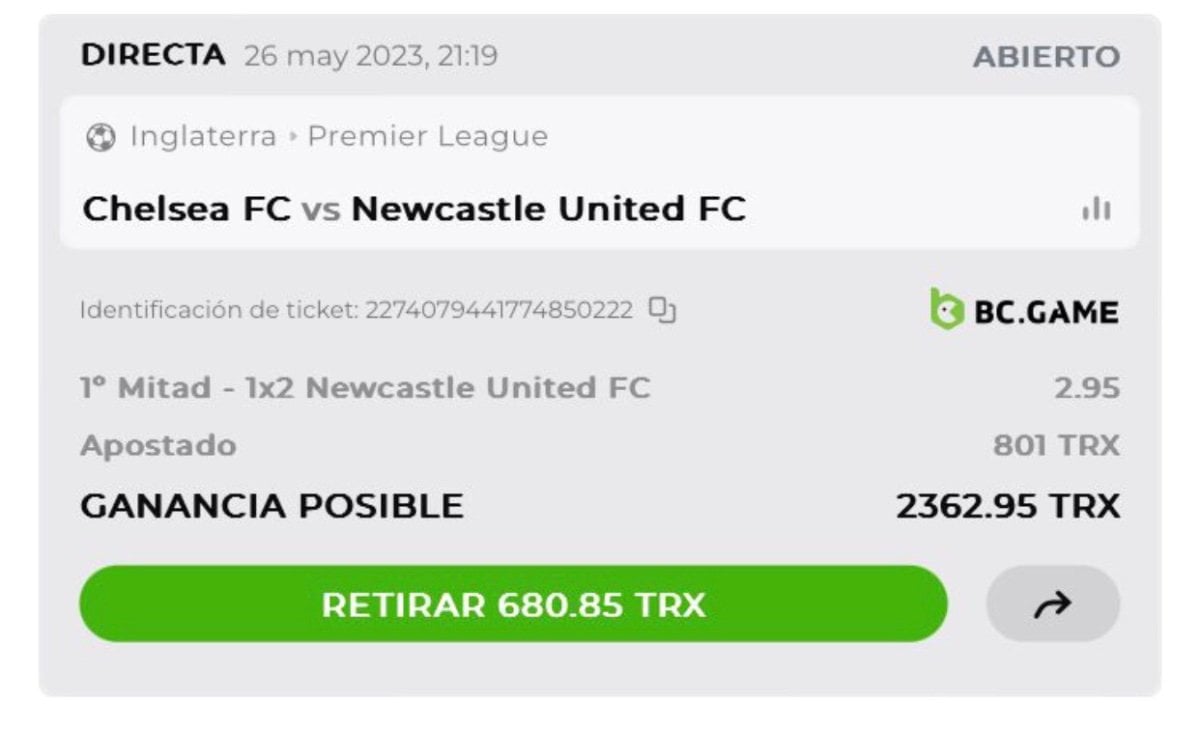Image resolution: width=1200 pixels, height=730 pixels.
Task: Click the ABIERTO status label
Action: (1046, 57)
